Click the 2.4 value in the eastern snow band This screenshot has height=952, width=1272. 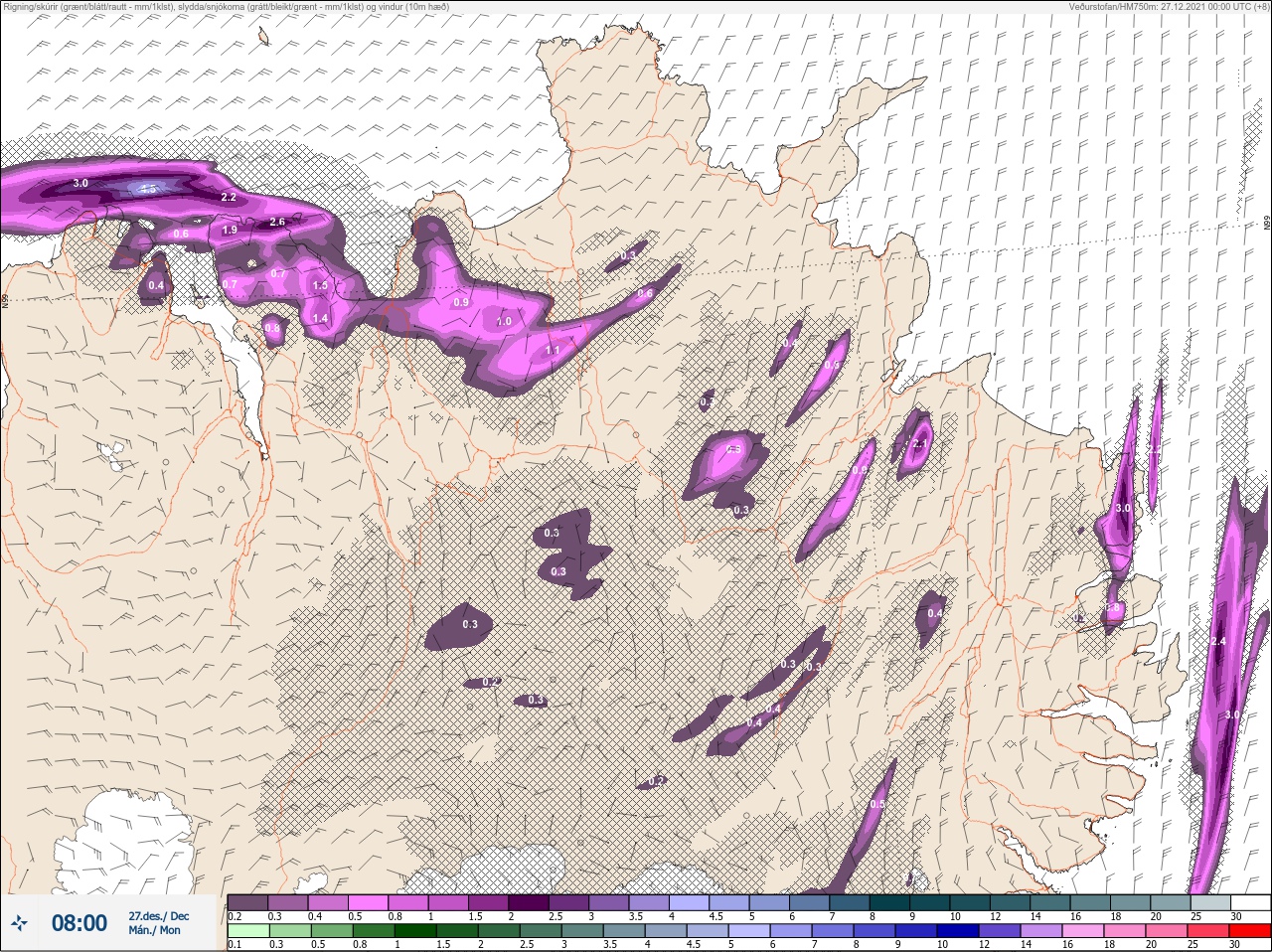[1218, 641]
